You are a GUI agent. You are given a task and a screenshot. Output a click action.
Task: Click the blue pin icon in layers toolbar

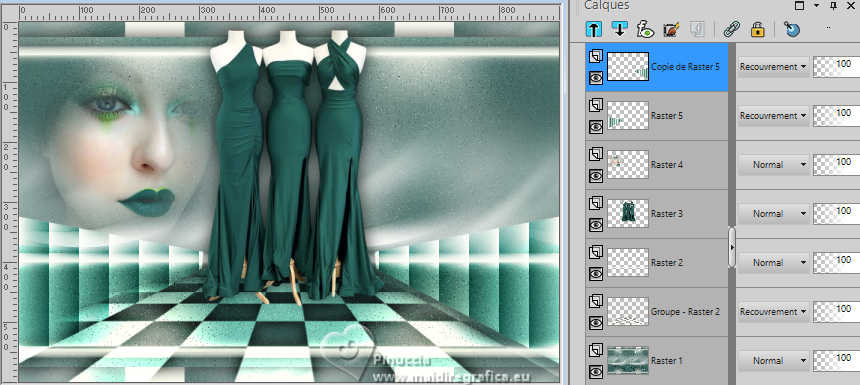[791, 29]
